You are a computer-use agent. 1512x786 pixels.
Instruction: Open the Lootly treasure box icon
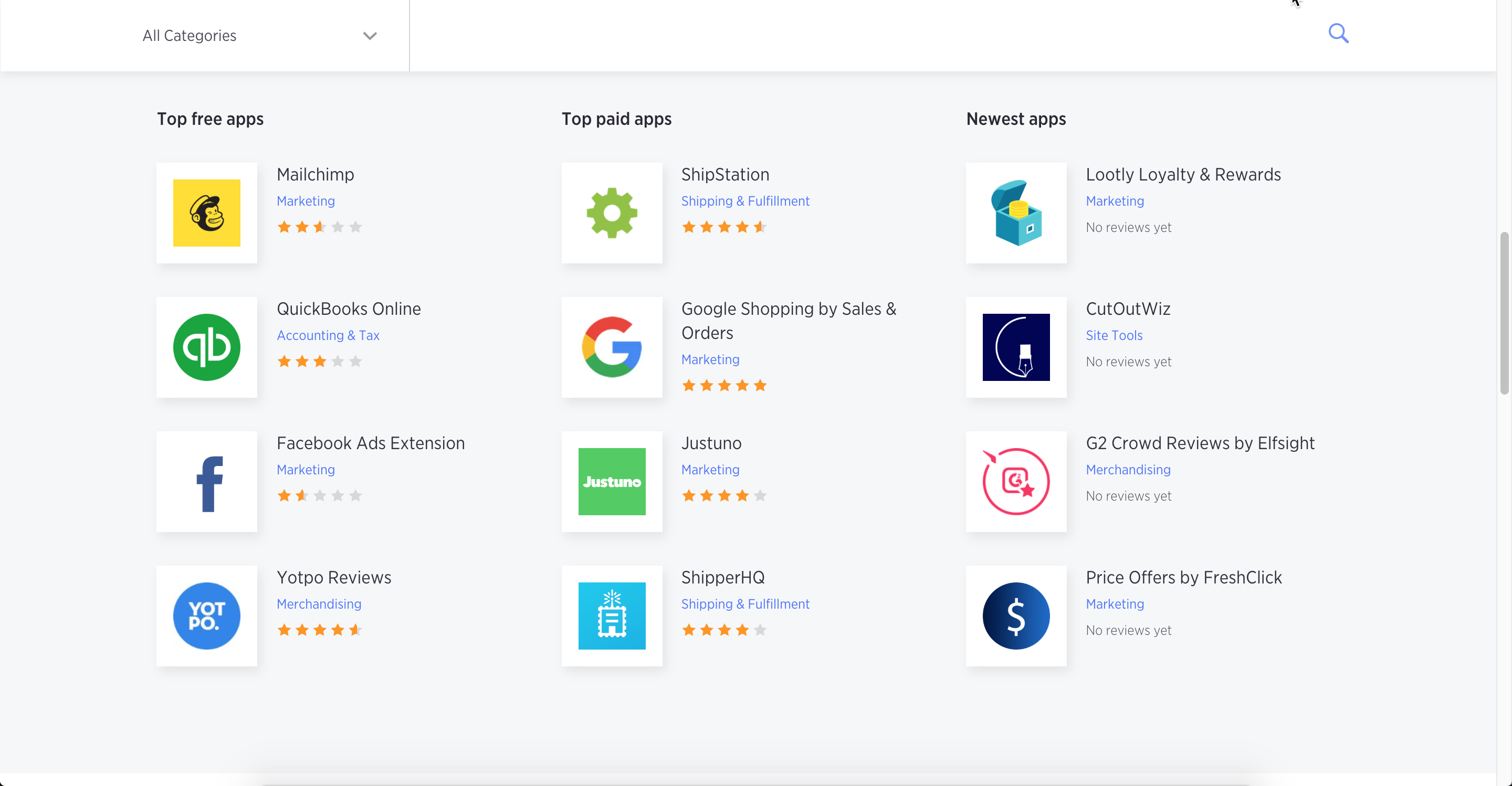[1016, 213]
